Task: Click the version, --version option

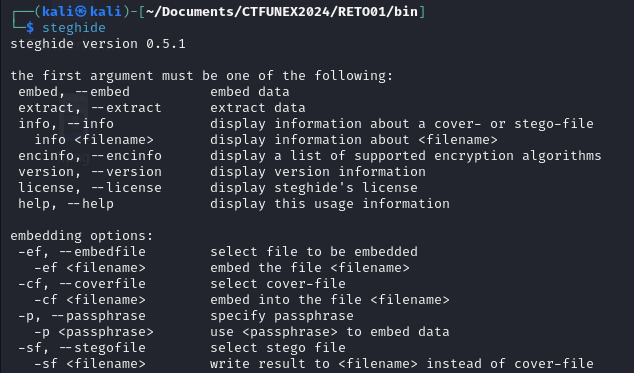Action: [x=90, y=172]
